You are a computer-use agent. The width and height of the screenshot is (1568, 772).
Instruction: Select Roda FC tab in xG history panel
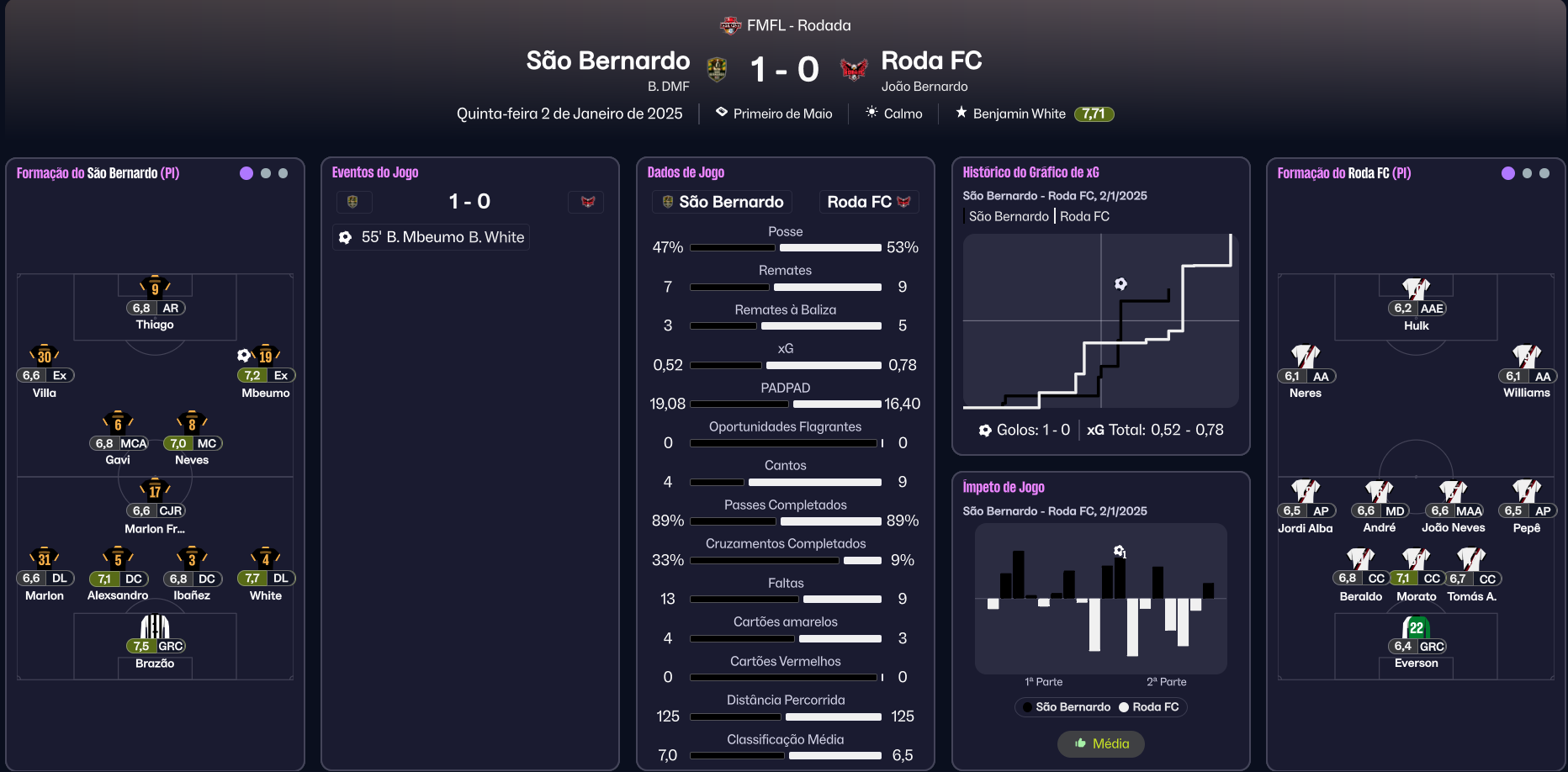(1085, 216)
